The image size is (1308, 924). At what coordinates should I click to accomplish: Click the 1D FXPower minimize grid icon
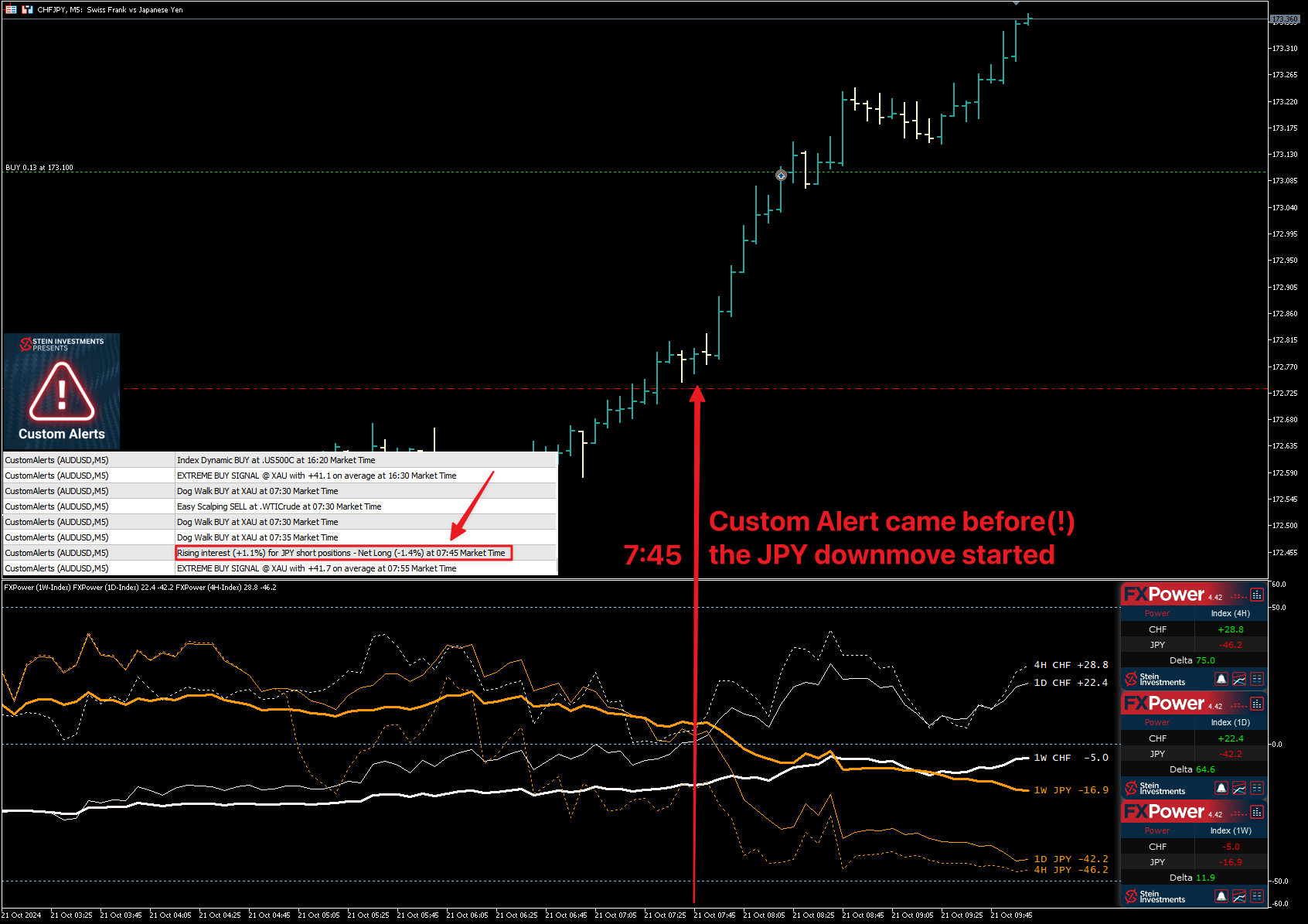1256,704
